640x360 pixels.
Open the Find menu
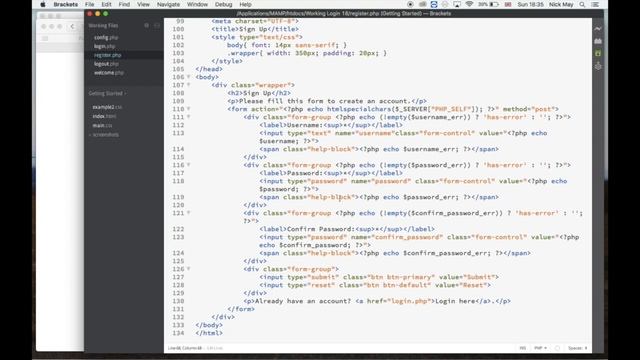(124, 4)
